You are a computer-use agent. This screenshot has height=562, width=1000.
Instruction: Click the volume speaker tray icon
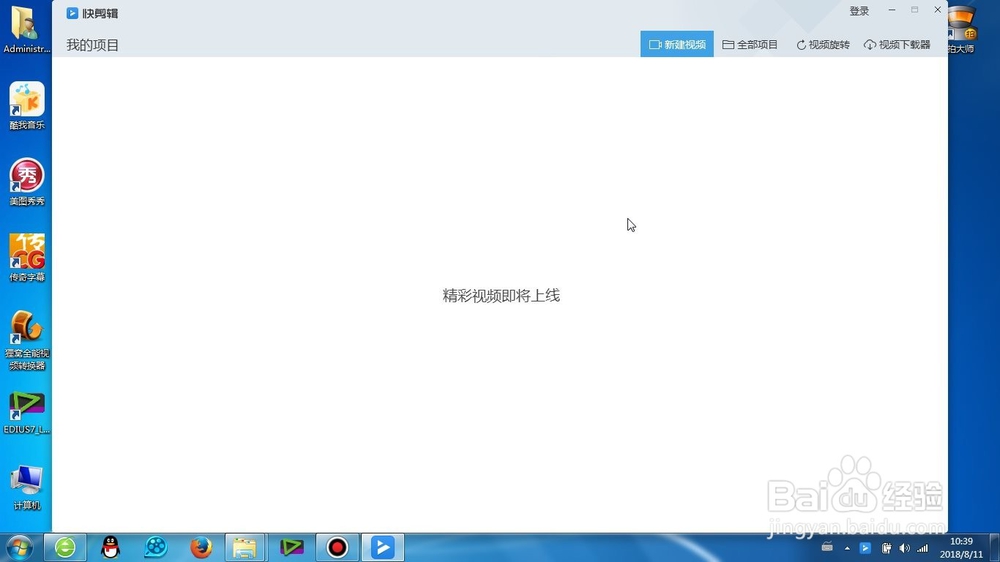904,548
